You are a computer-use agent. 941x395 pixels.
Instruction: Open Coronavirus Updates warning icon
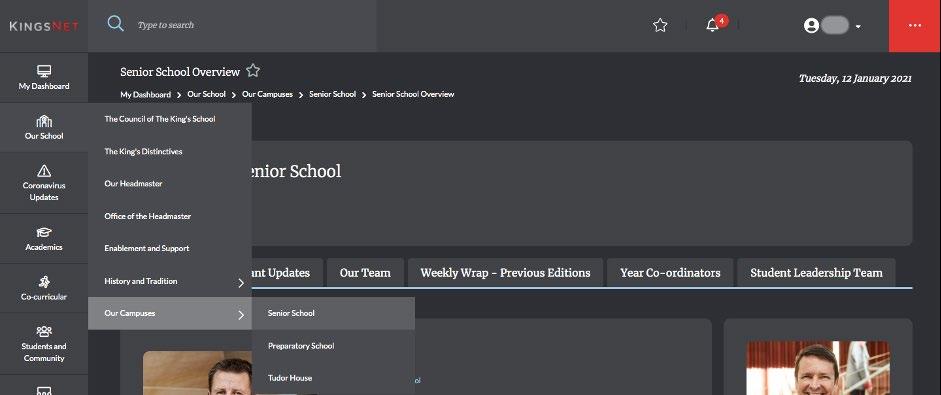click(44, 171)
